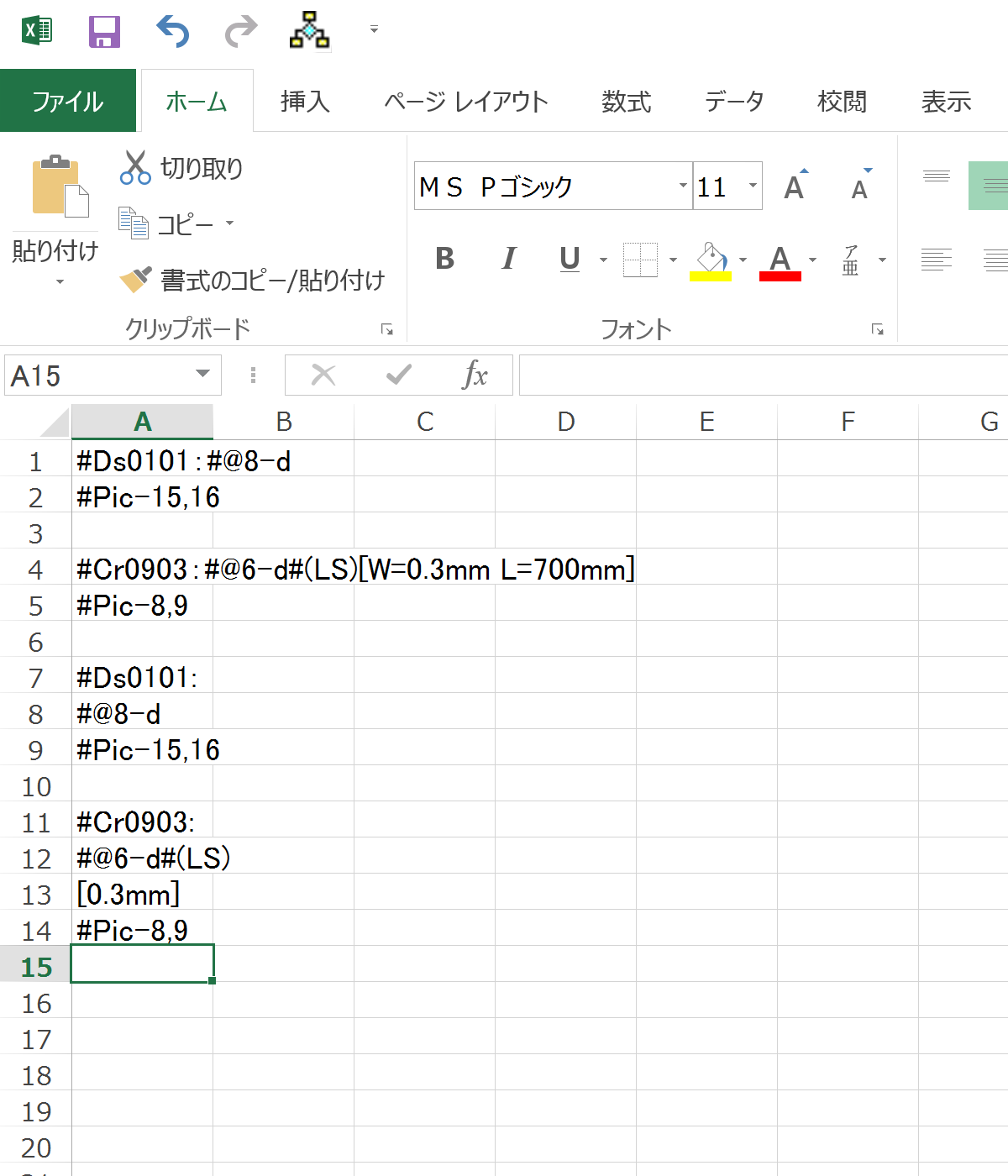Undo the last action
1008x1176 pixels.
click(x=173, y=32)
